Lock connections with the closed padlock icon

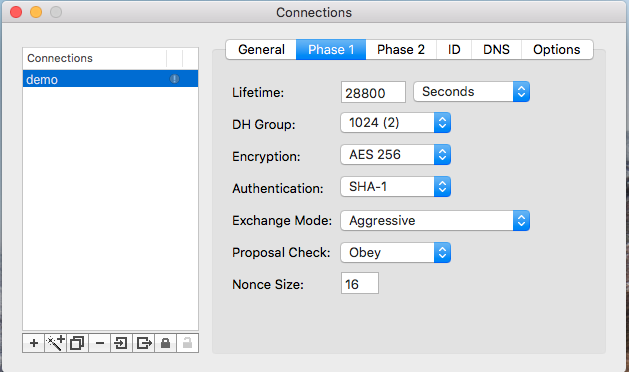click(165, 343)
